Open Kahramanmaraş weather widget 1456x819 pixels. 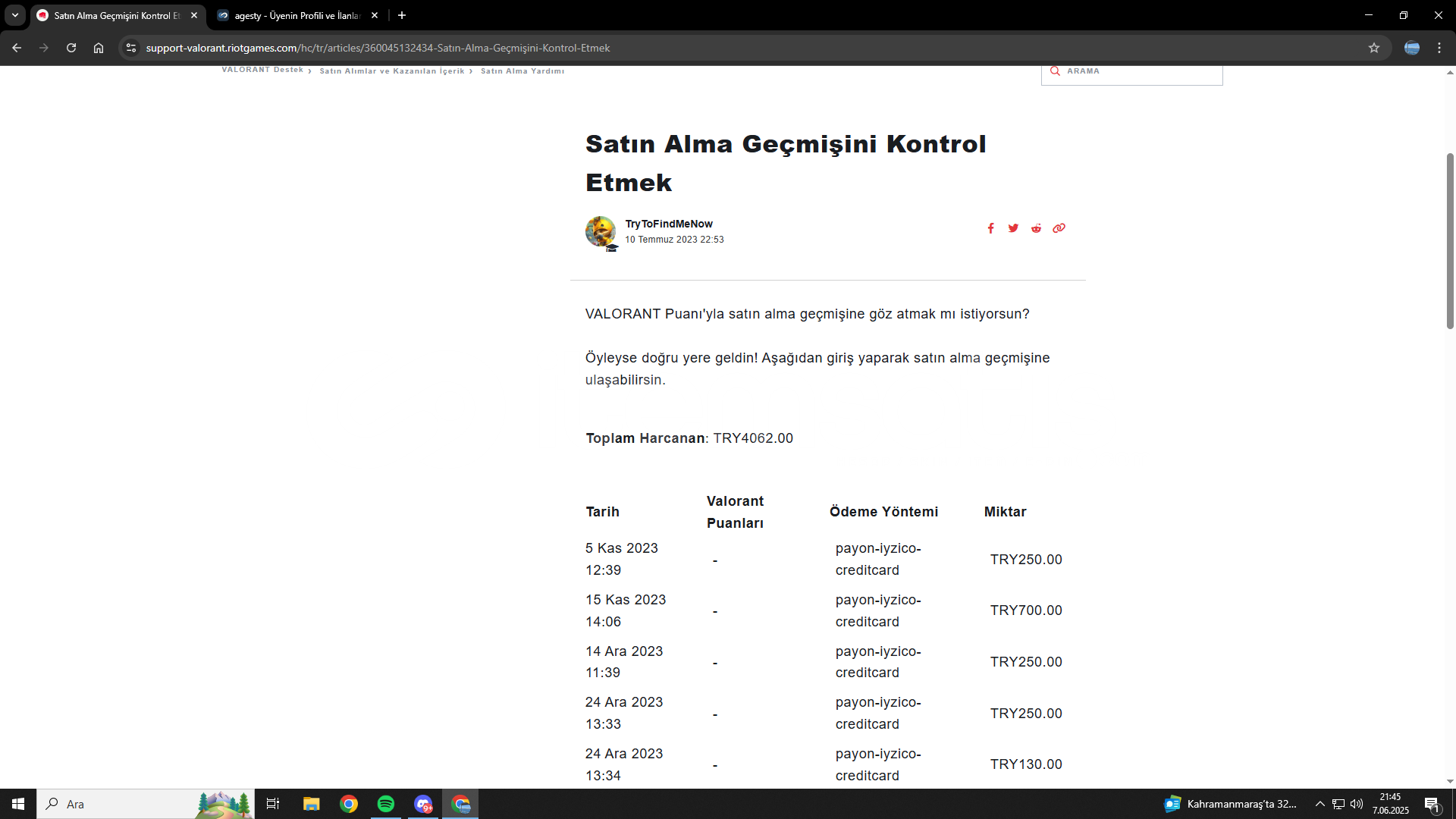[1230, 804]
